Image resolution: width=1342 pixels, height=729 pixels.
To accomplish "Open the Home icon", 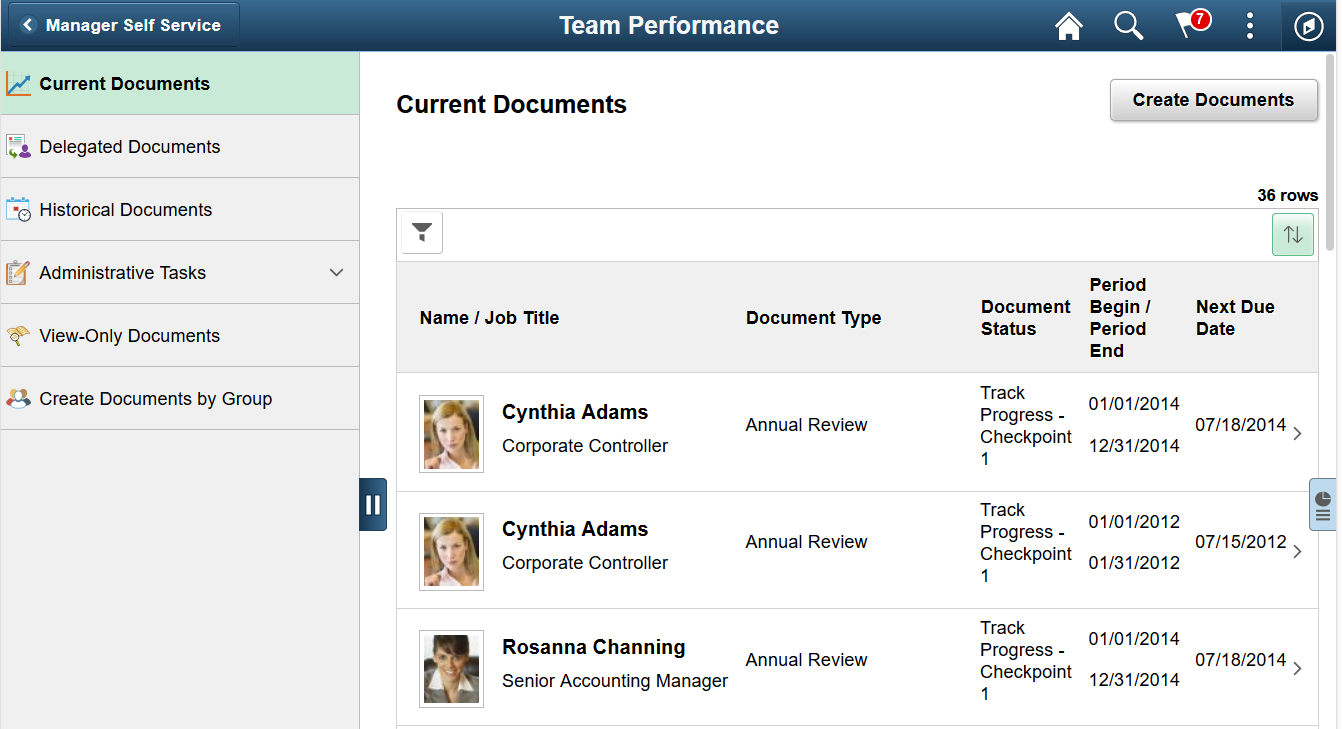I will (1069, 26).
